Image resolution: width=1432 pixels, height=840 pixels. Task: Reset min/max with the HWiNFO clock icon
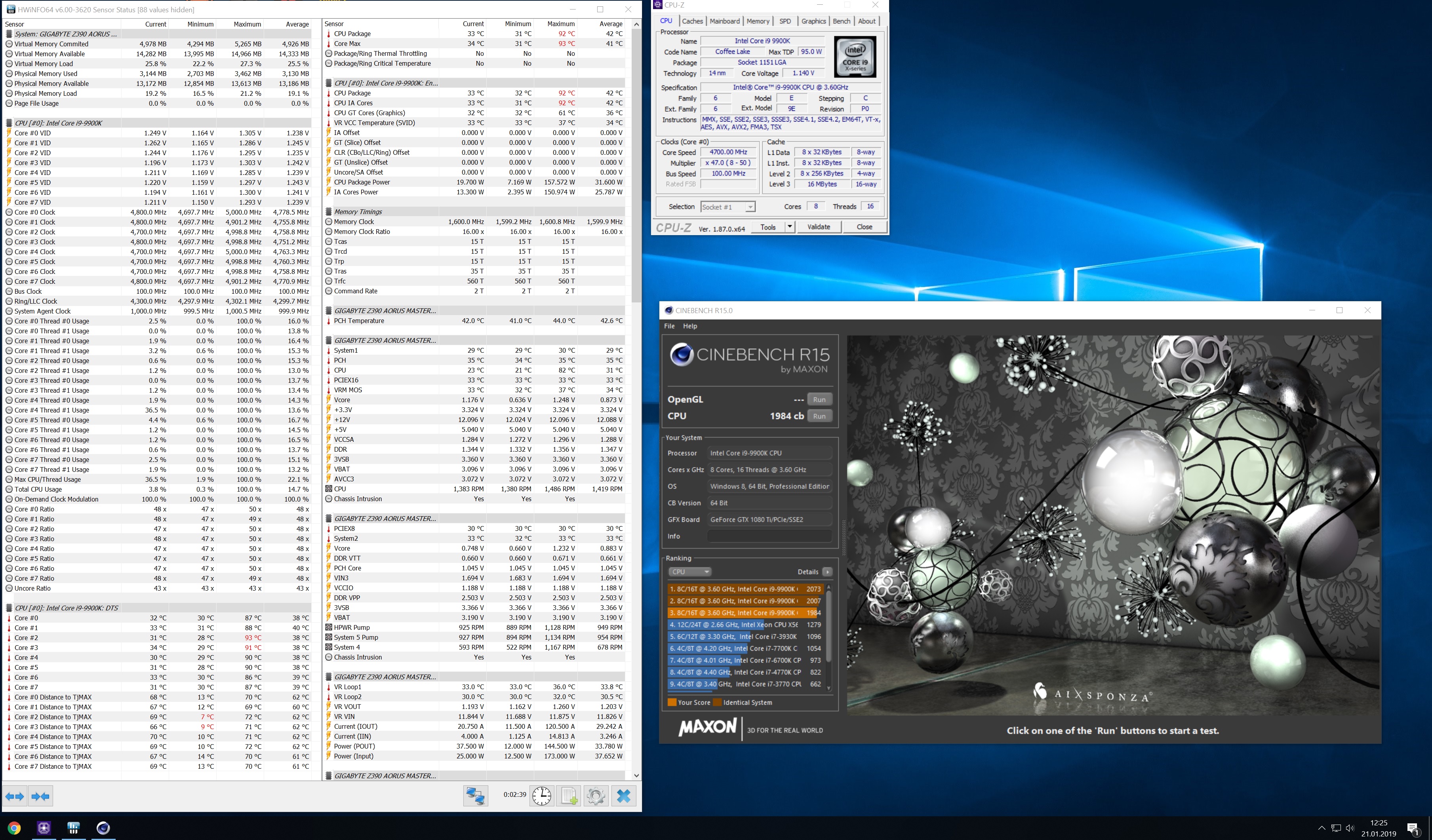point(541,796)
